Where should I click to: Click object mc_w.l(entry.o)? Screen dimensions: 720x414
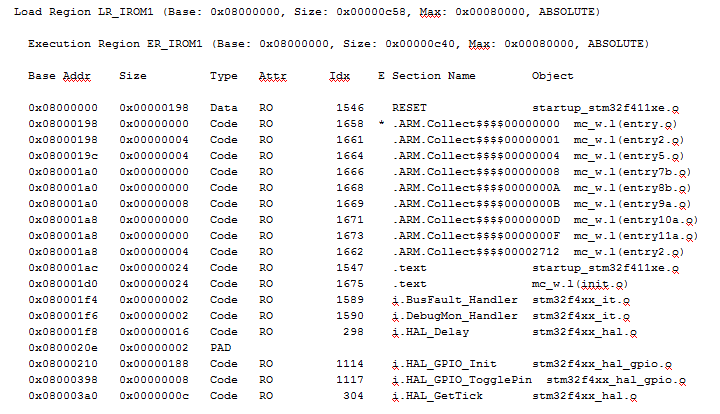(625, 124)
